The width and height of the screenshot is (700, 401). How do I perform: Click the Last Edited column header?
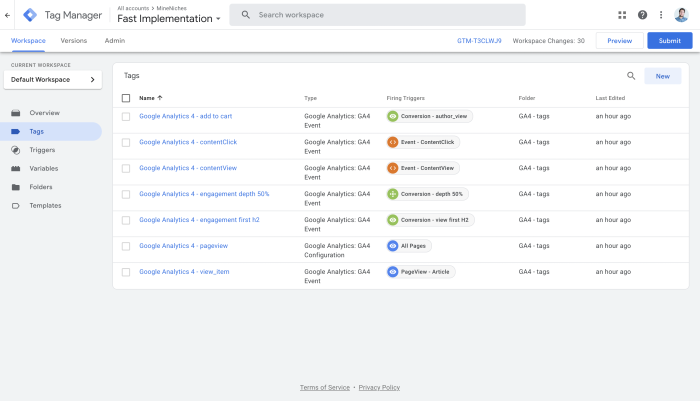(610, 98)
